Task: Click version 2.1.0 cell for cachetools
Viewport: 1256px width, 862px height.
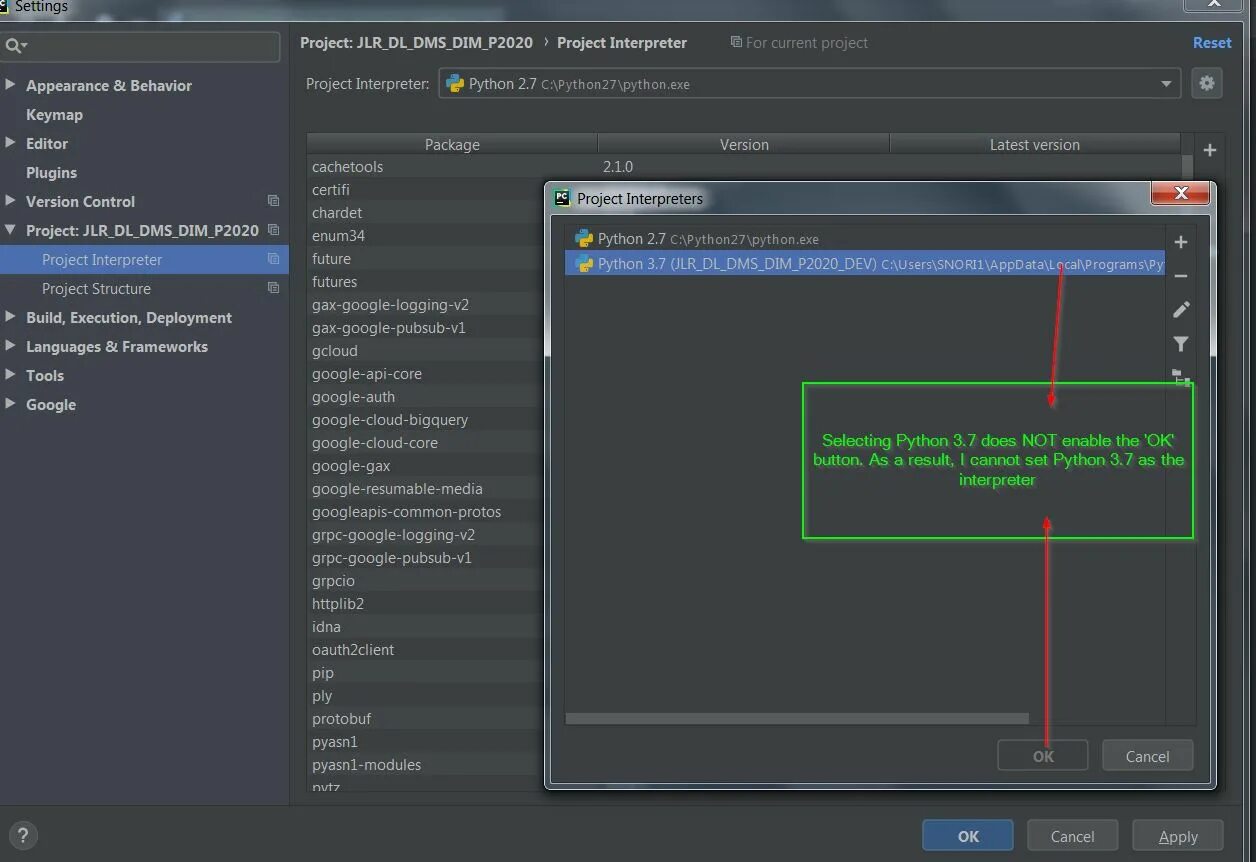Action: pos(617,166)
